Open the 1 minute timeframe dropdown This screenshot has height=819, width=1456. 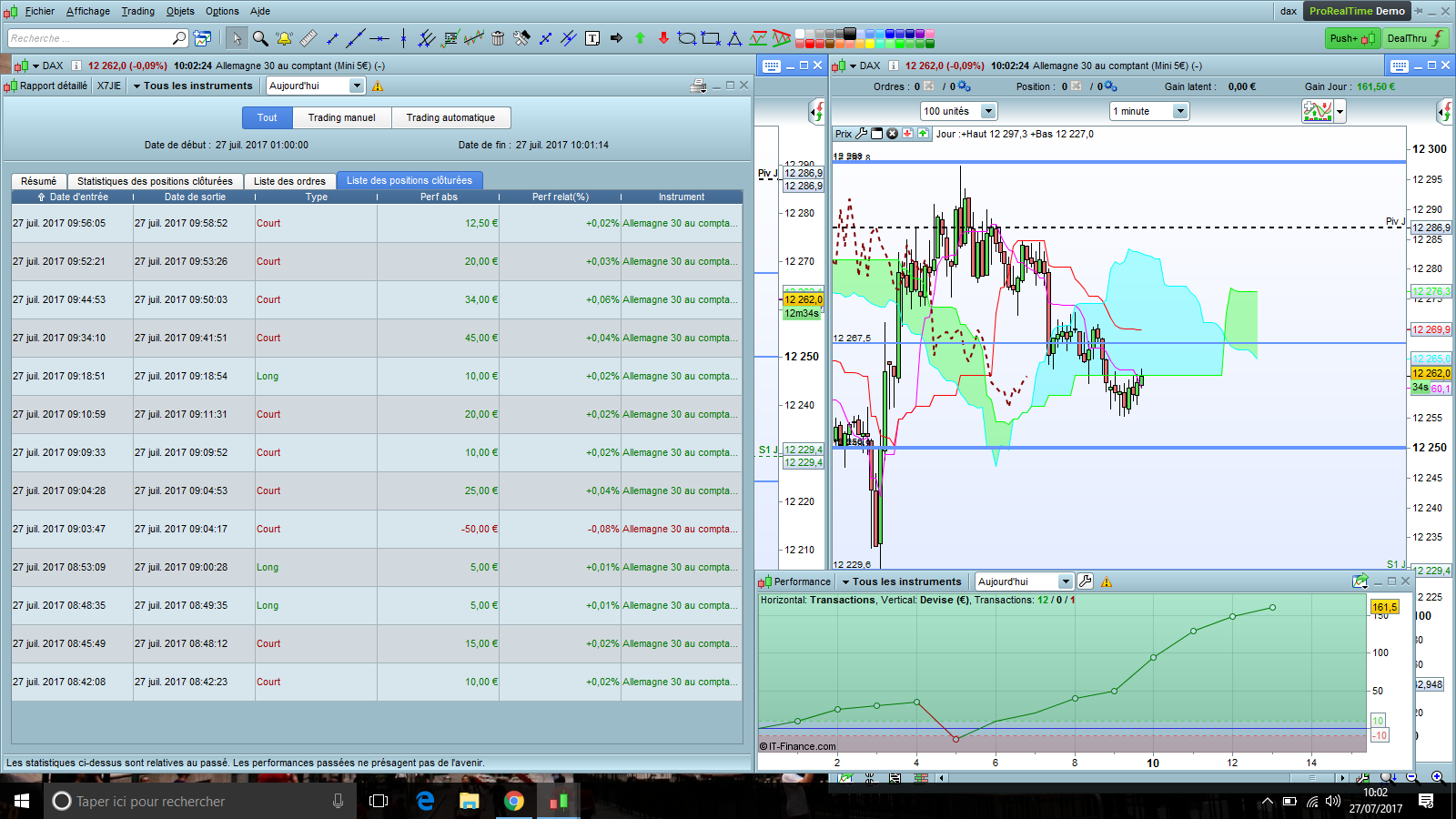[x=1180, y=111]
